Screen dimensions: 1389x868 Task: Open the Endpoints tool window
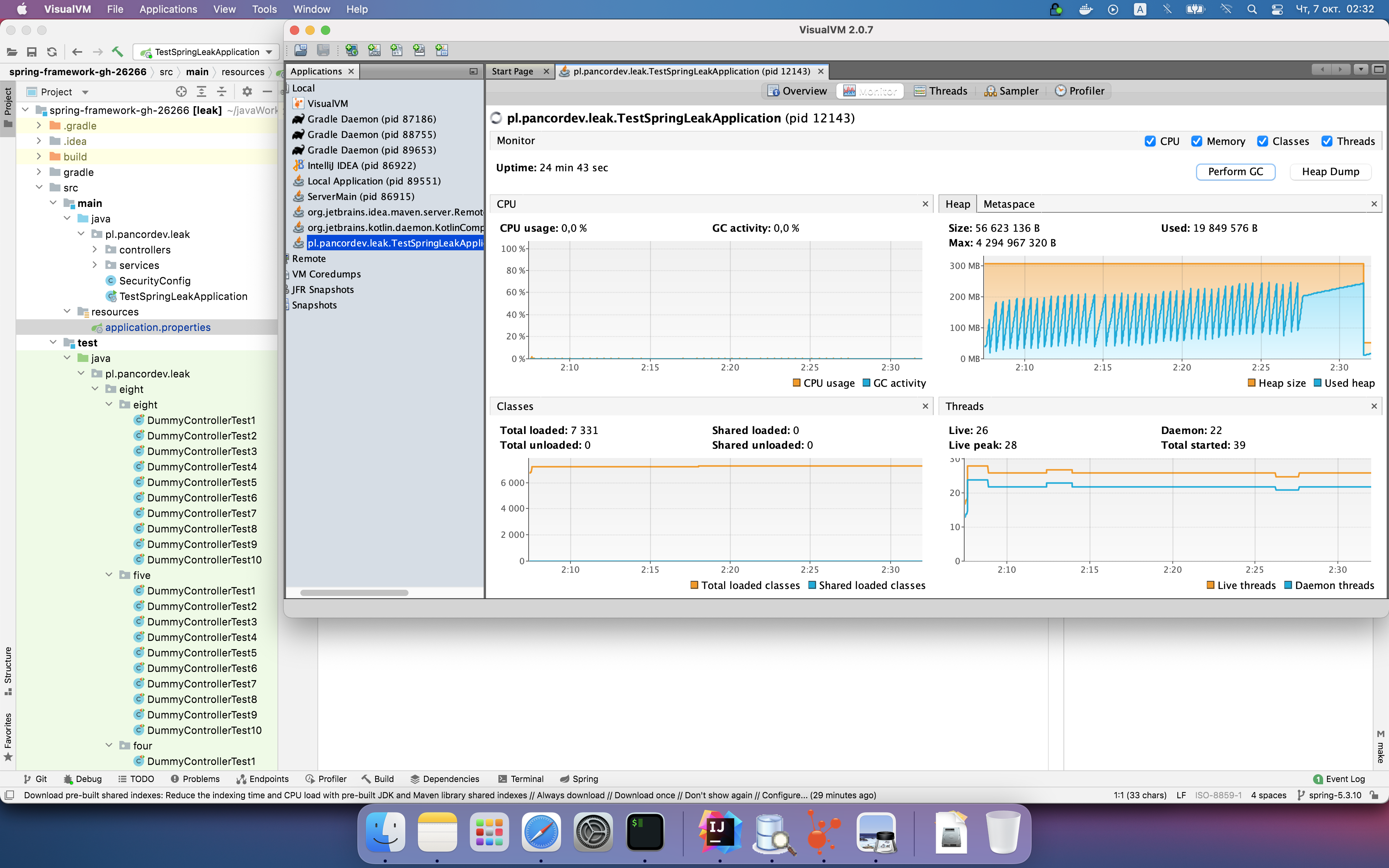[262, 779]
